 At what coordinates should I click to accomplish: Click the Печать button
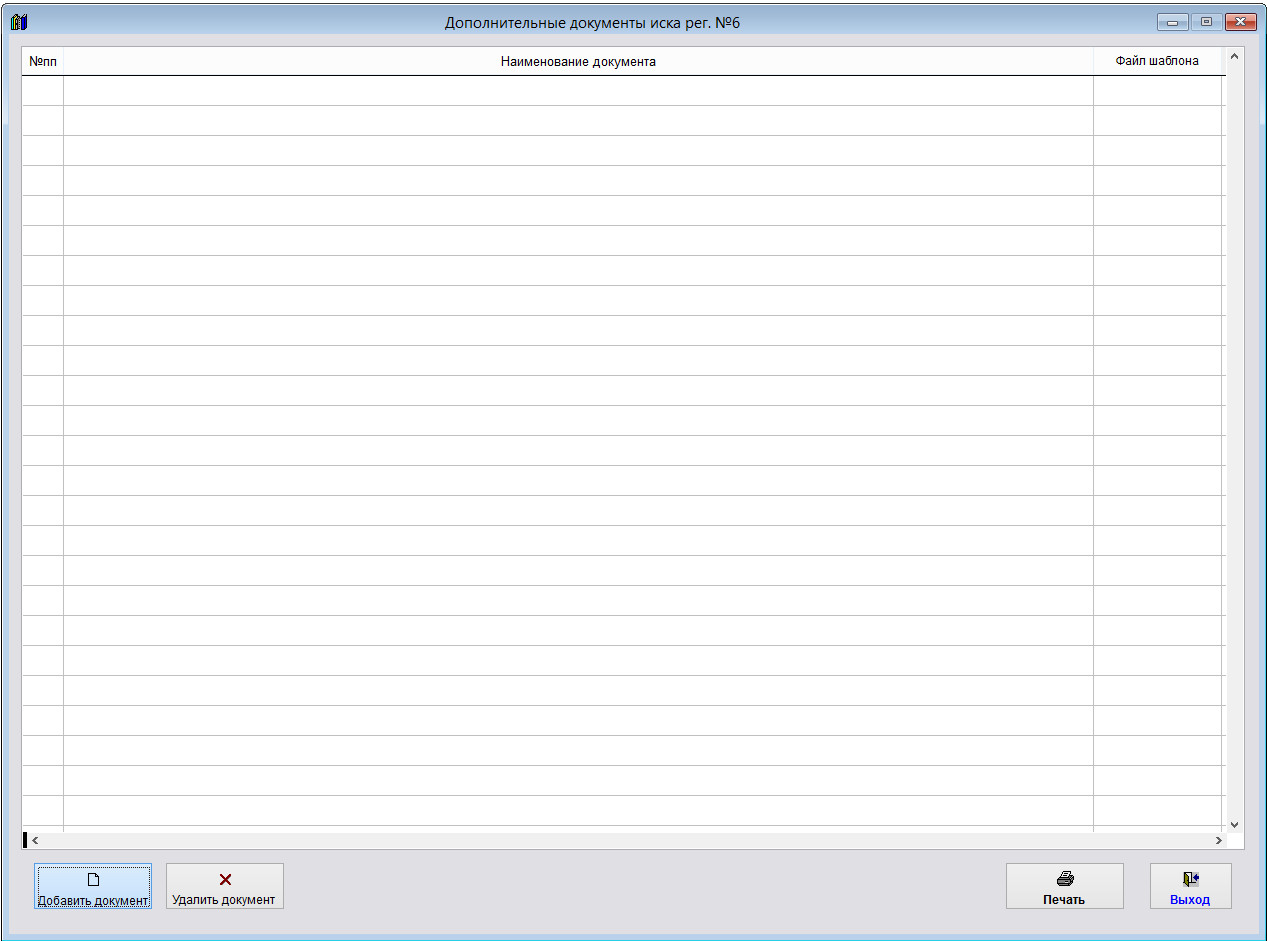[x=1065, y=886]
